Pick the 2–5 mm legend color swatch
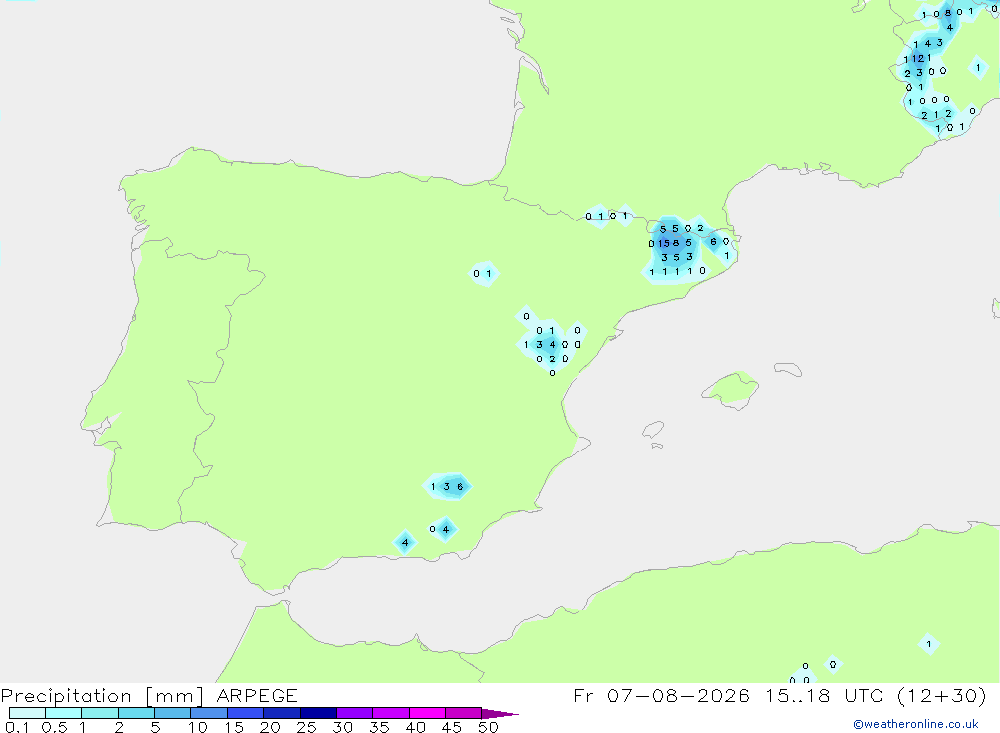Viewport: 1000px width, 733px height. point(136,713)
